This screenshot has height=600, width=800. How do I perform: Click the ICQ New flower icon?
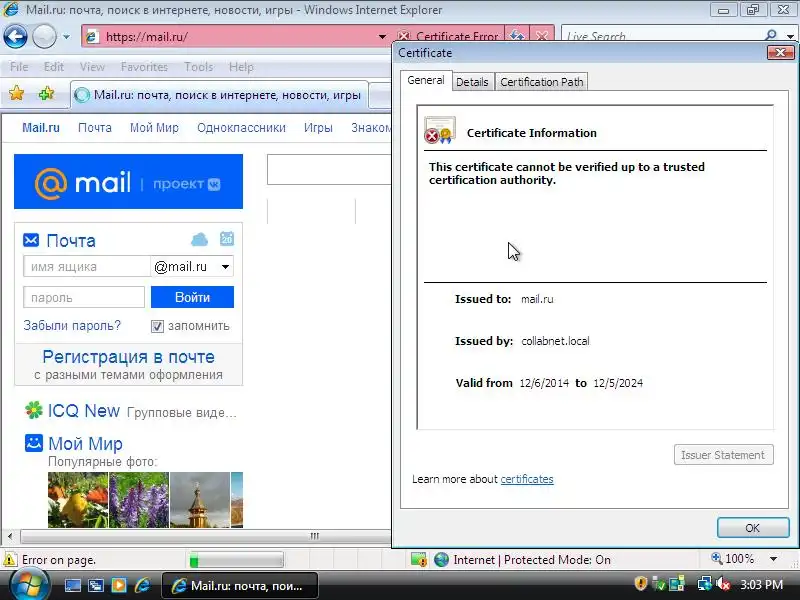coord(34,410)
